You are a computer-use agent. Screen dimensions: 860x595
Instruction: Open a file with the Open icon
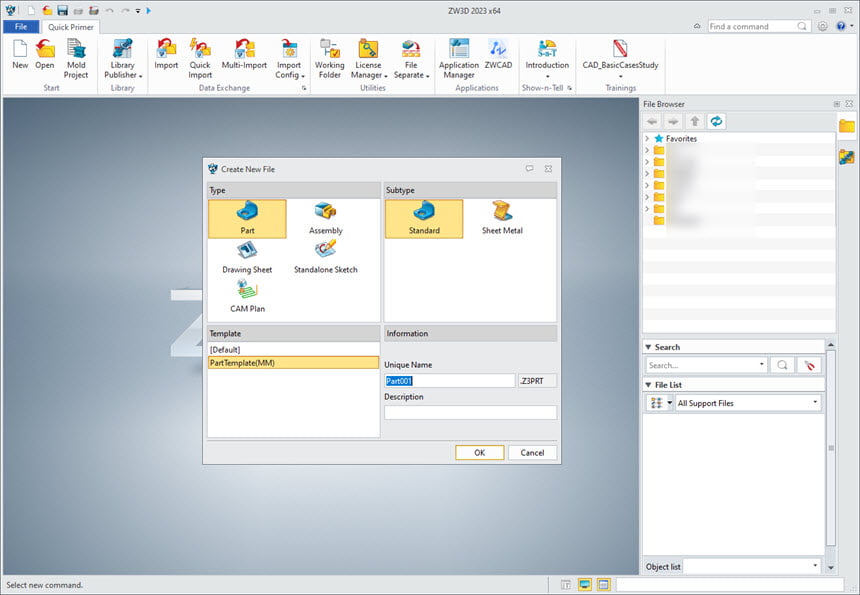45,54
